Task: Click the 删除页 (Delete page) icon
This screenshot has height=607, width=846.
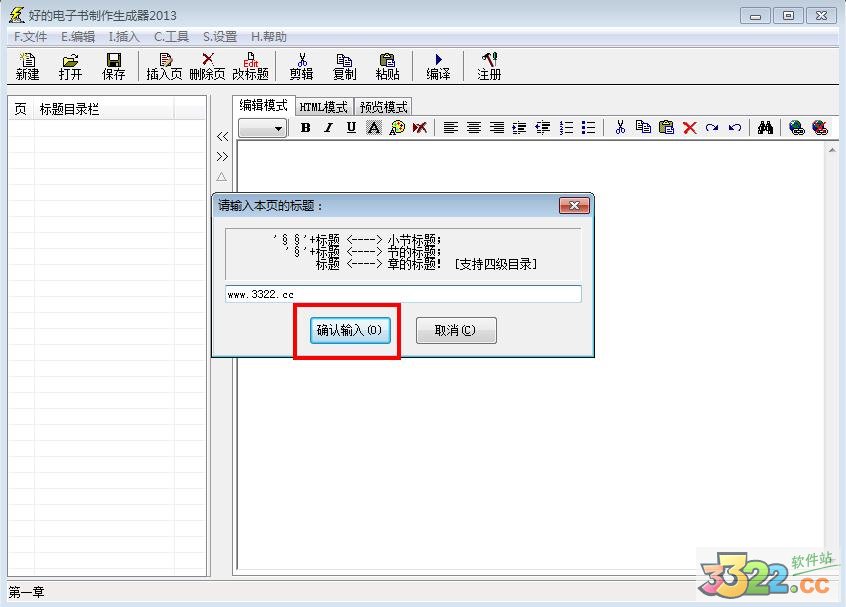Action: [207, 66]
